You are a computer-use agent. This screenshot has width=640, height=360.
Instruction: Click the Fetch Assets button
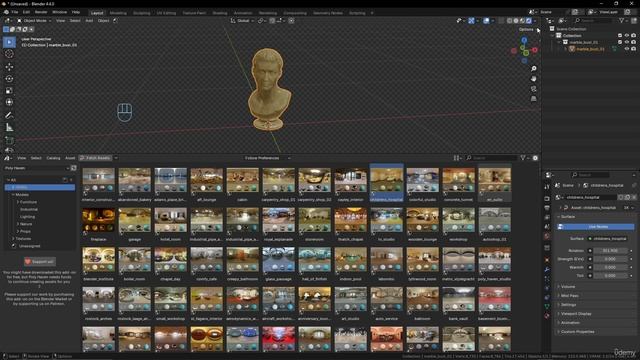click(95, 158)
